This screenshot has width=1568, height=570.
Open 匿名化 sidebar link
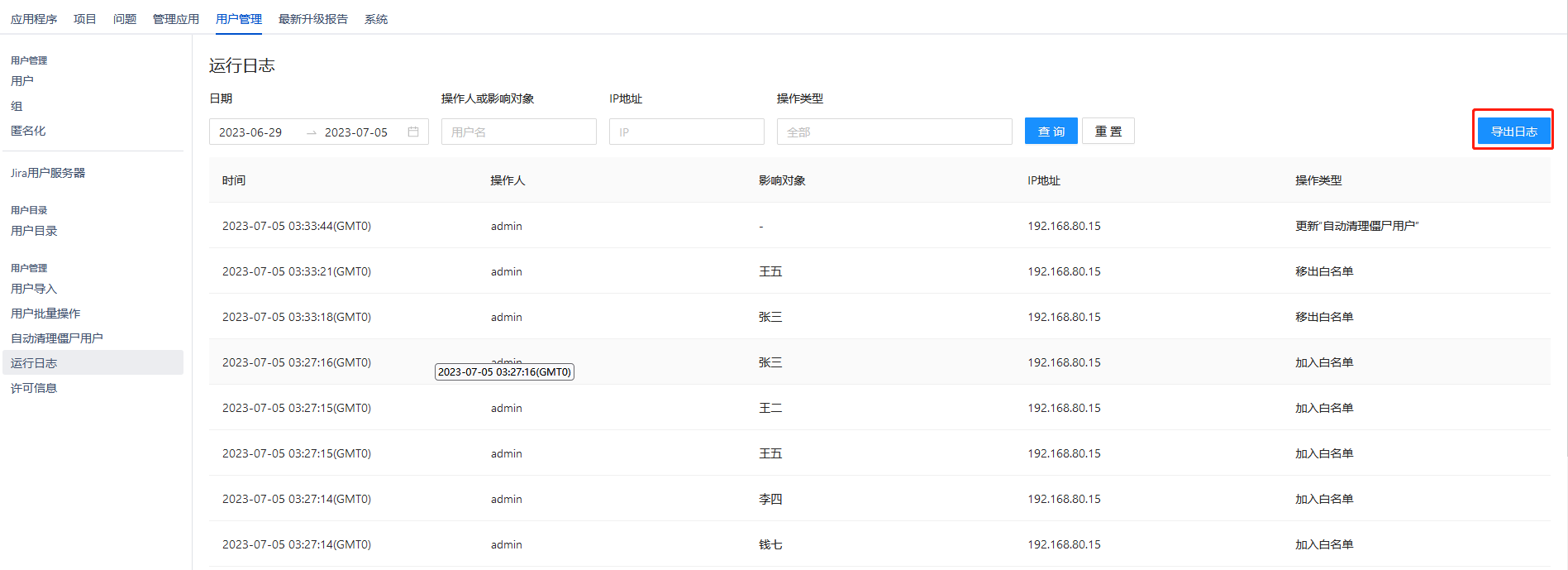pos(28,131)
